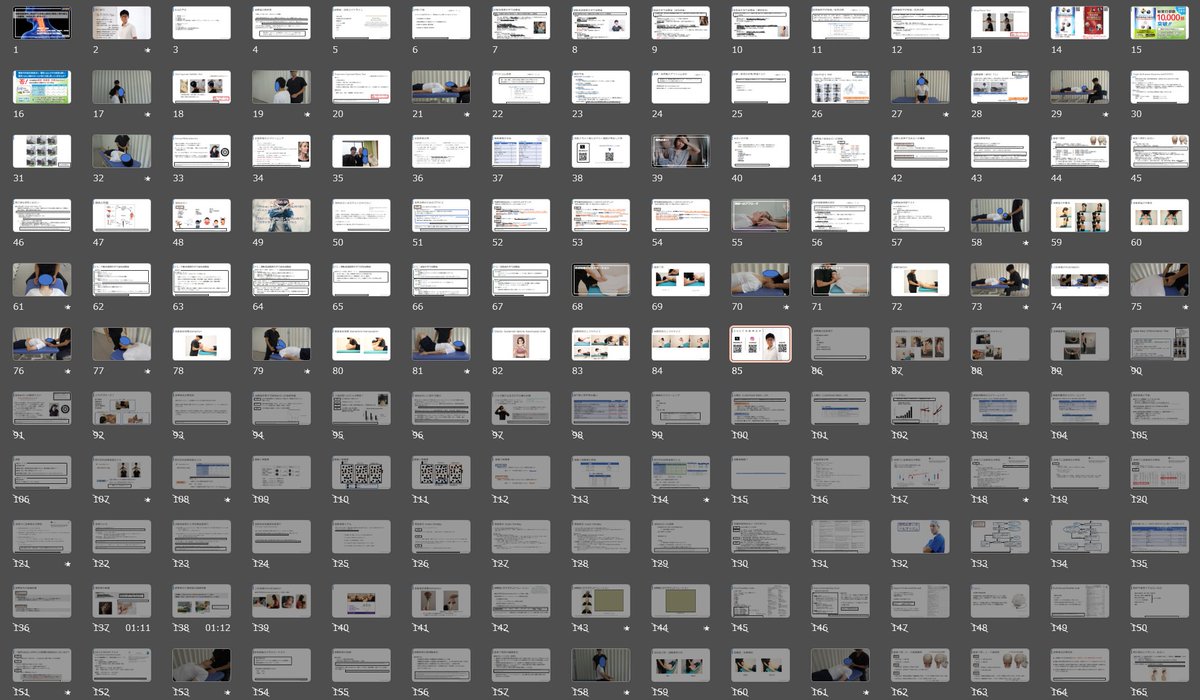
Task: Click the transition star icon beside slide 151
Action: [x=68, y=691]
